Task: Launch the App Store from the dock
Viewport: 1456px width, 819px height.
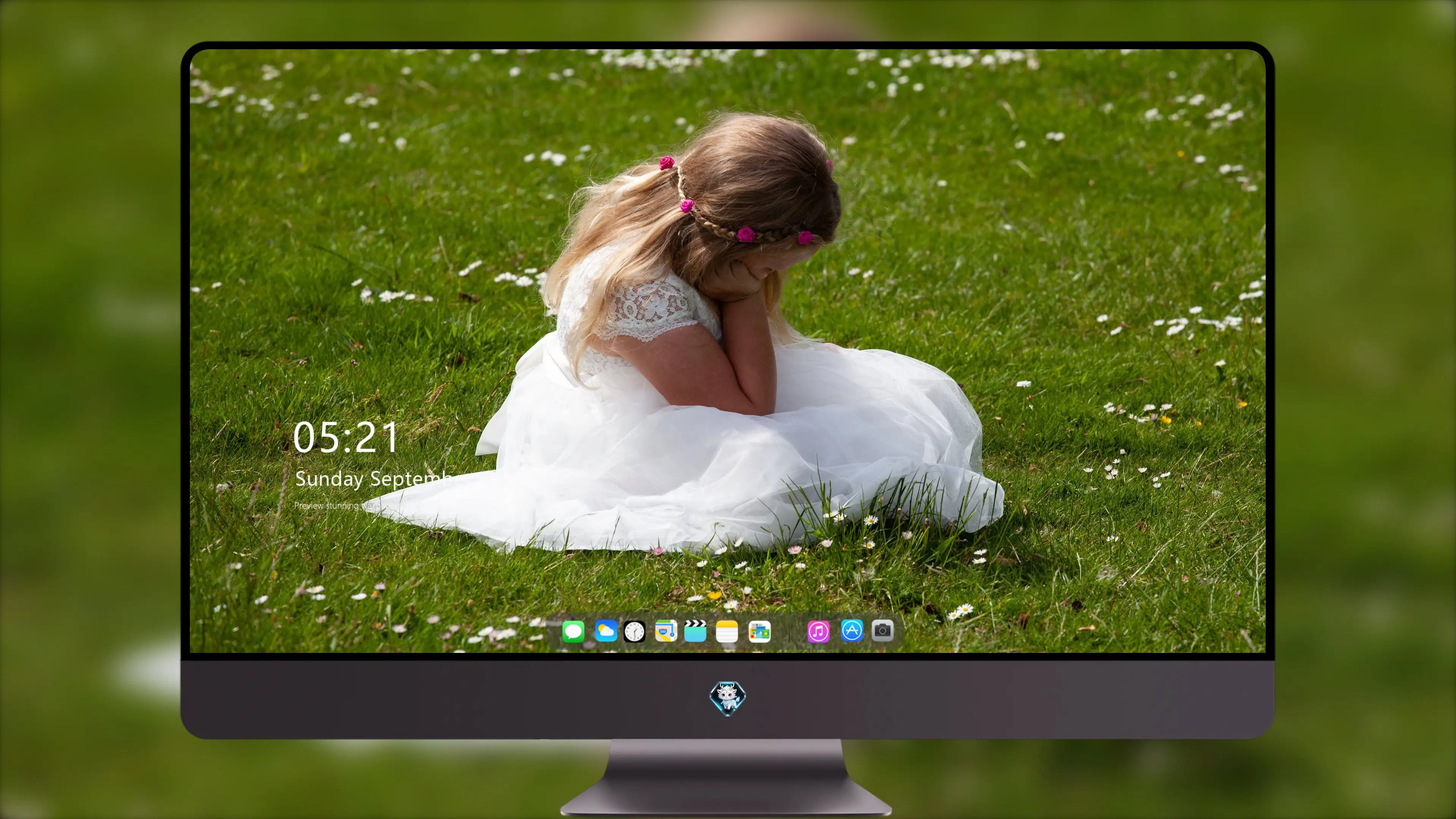Action: [852, 630]
